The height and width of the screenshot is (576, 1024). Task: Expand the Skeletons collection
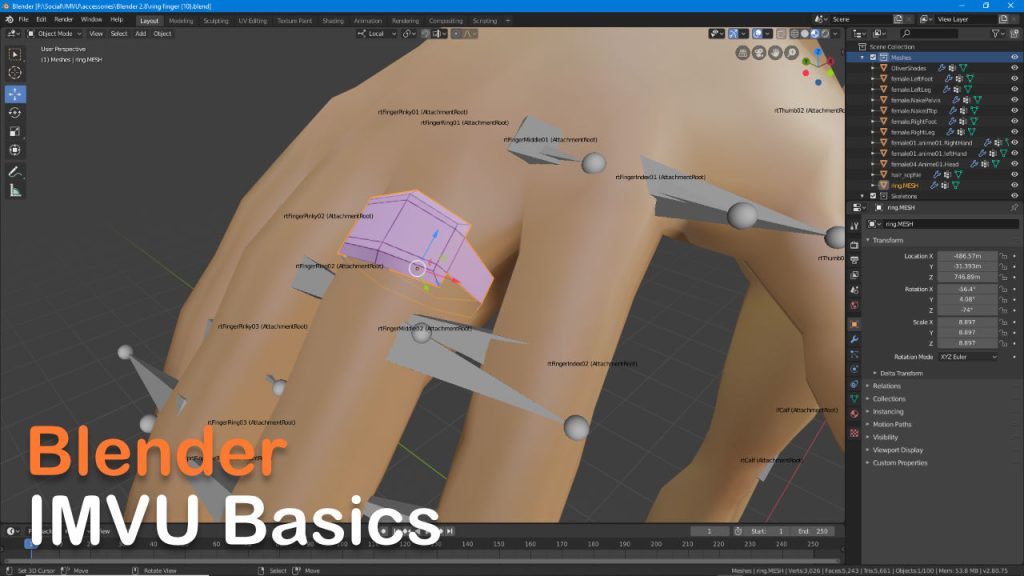point(862,196)
